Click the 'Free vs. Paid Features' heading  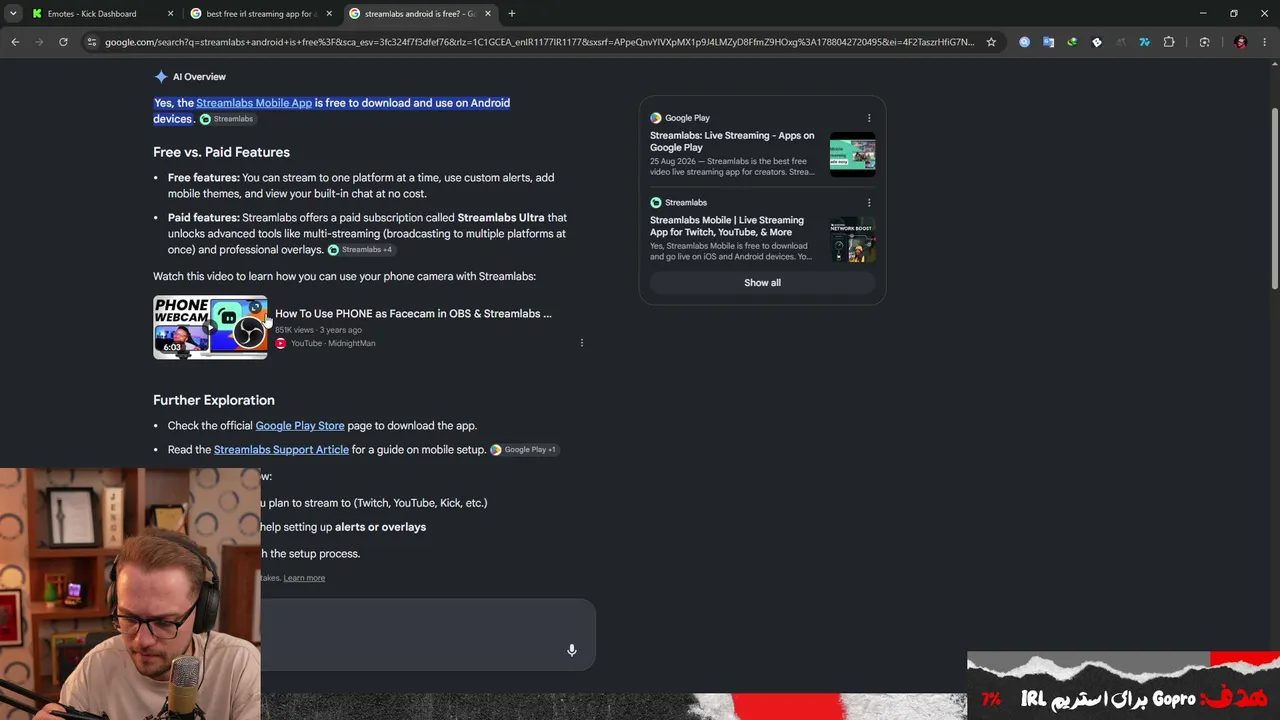[x=221, y=152]
